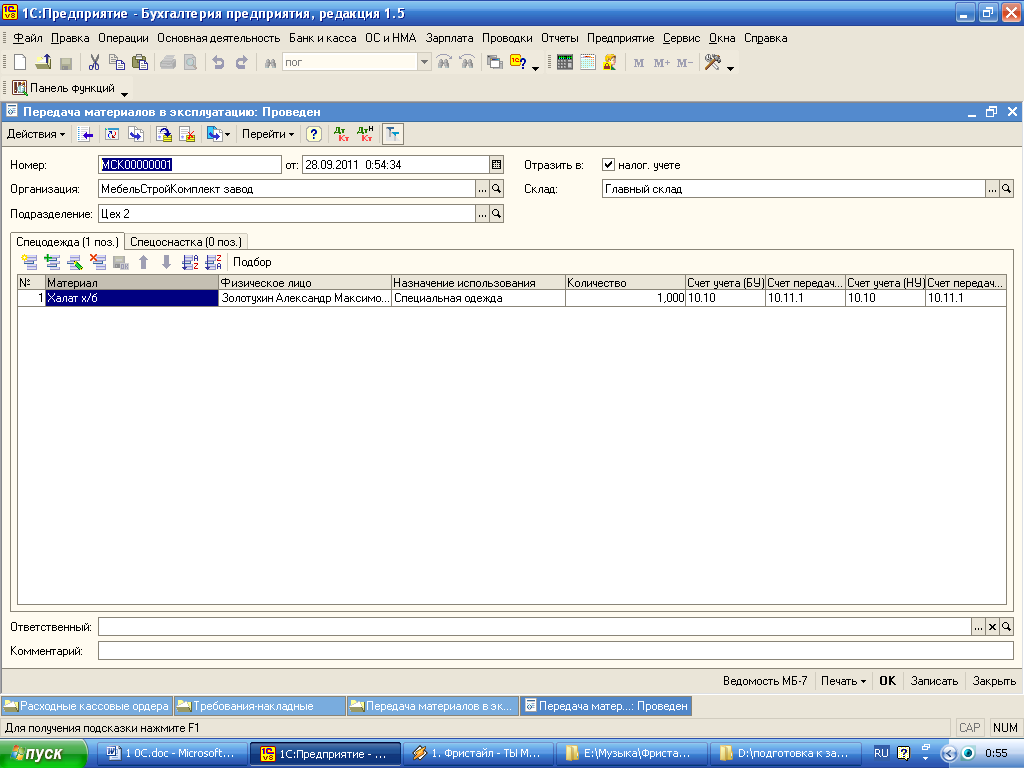Open the Файл menu
The width and height of the screenshot is (1024, 768).
click(x=27, y=38)
